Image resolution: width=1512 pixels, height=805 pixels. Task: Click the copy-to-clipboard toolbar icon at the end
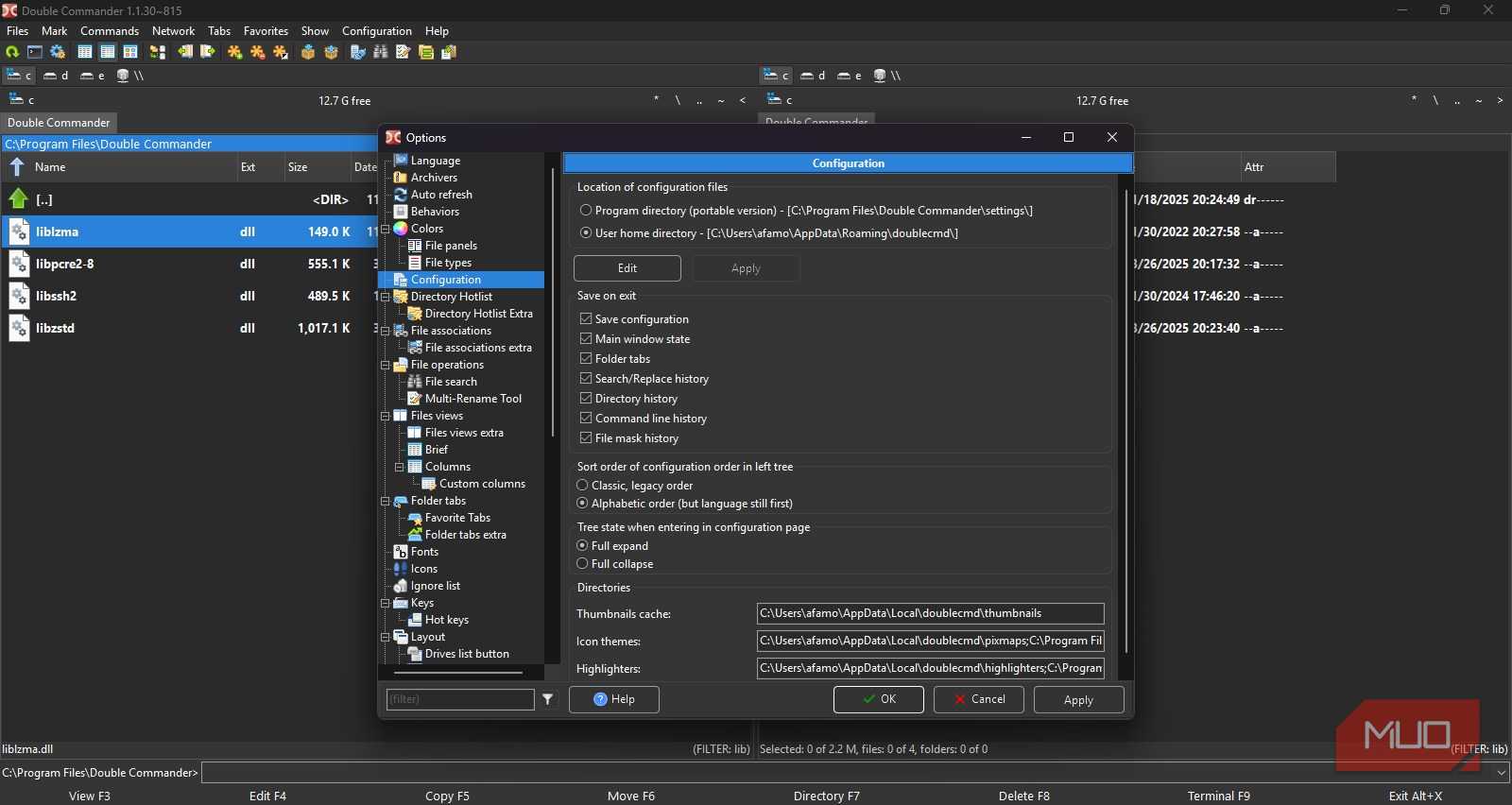tap(449, 52)
